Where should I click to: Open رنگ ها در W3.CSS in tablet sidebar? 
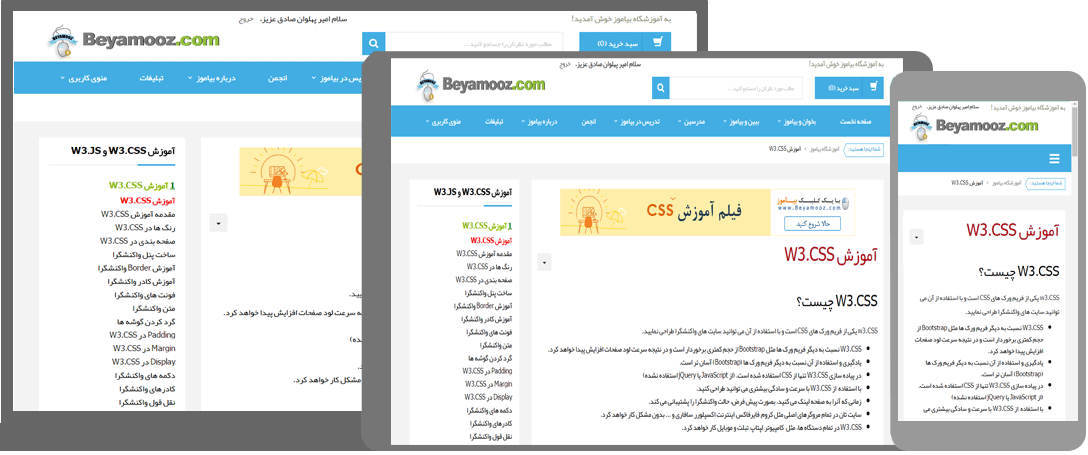point(488,266)
